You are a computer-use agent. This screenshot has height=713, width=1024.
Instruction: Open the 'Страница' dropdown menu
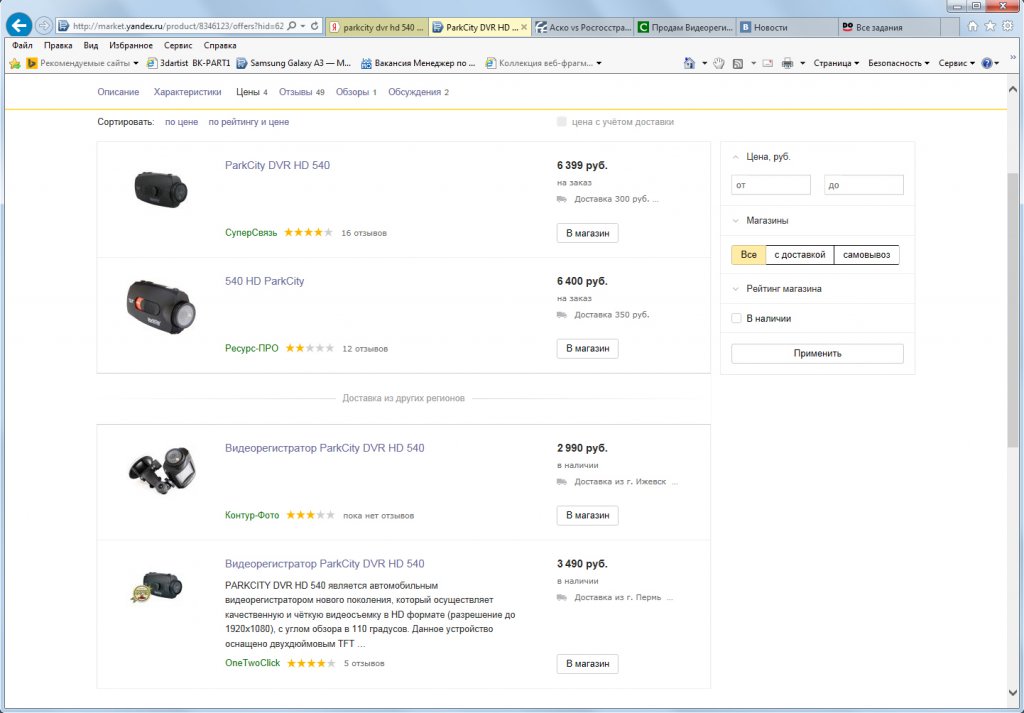click(836, 63)
